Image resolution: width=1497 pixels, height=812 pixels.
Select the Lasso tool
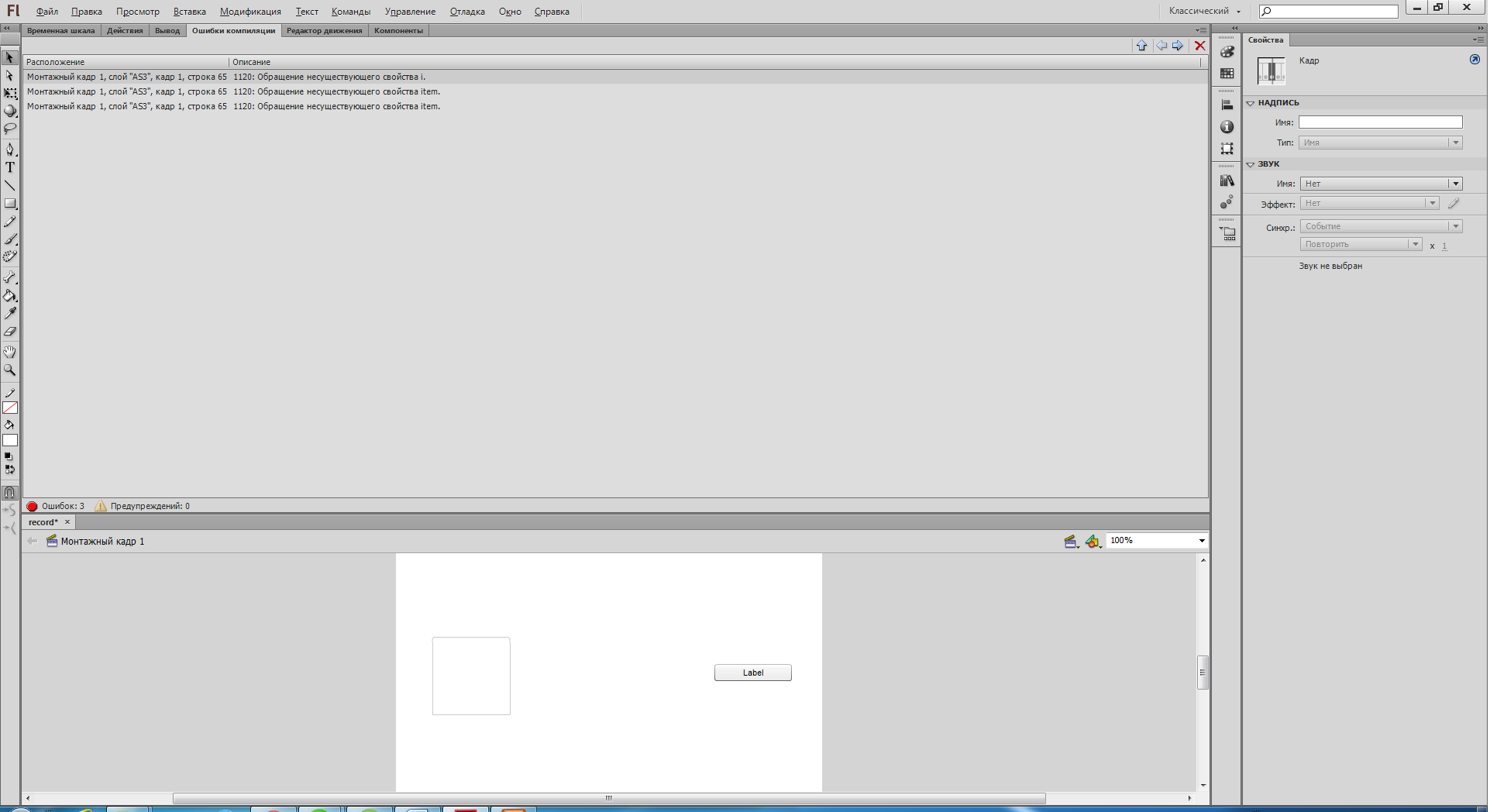click(10, 129)
